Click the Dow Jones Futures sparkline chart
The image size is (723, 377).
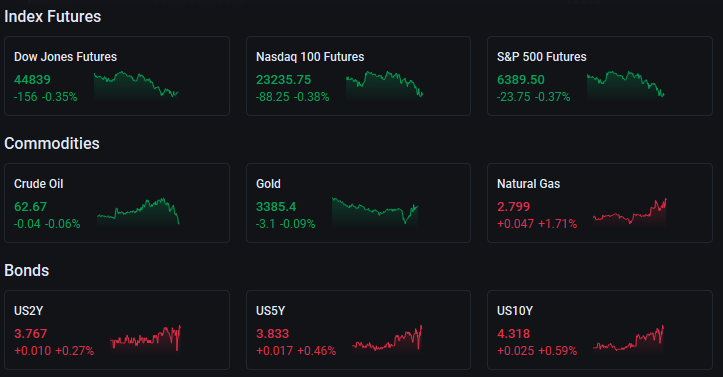136,86
